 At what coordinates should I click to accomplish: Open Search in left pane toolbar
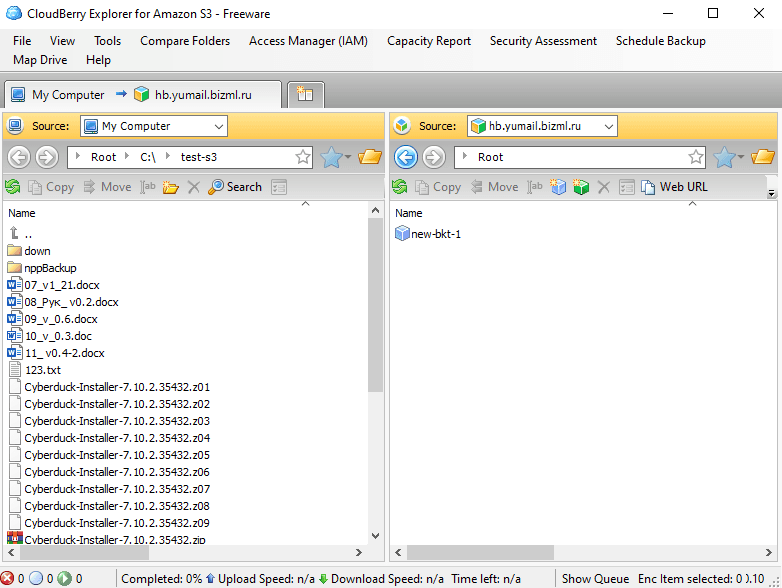coord(235,187)
